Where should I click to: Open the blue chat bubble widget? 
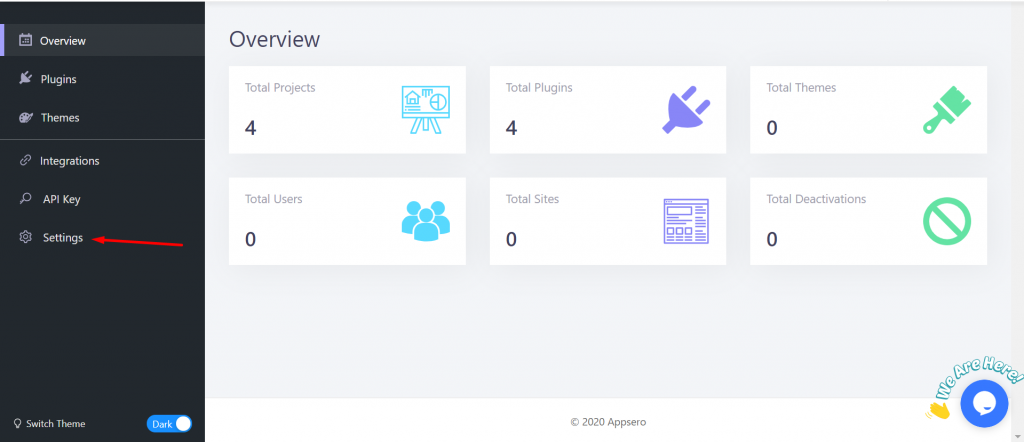tap(984, 403)
